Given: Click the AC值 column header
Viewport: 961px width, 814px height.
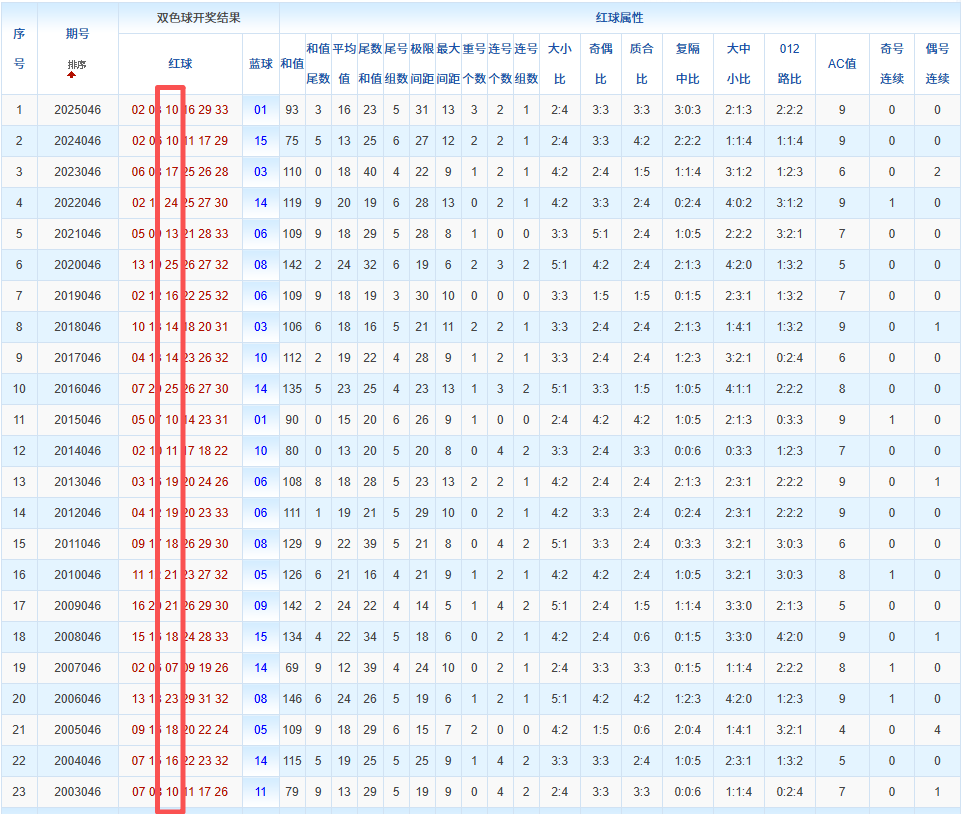Looking at the screenshot, I should pos(842,64).
